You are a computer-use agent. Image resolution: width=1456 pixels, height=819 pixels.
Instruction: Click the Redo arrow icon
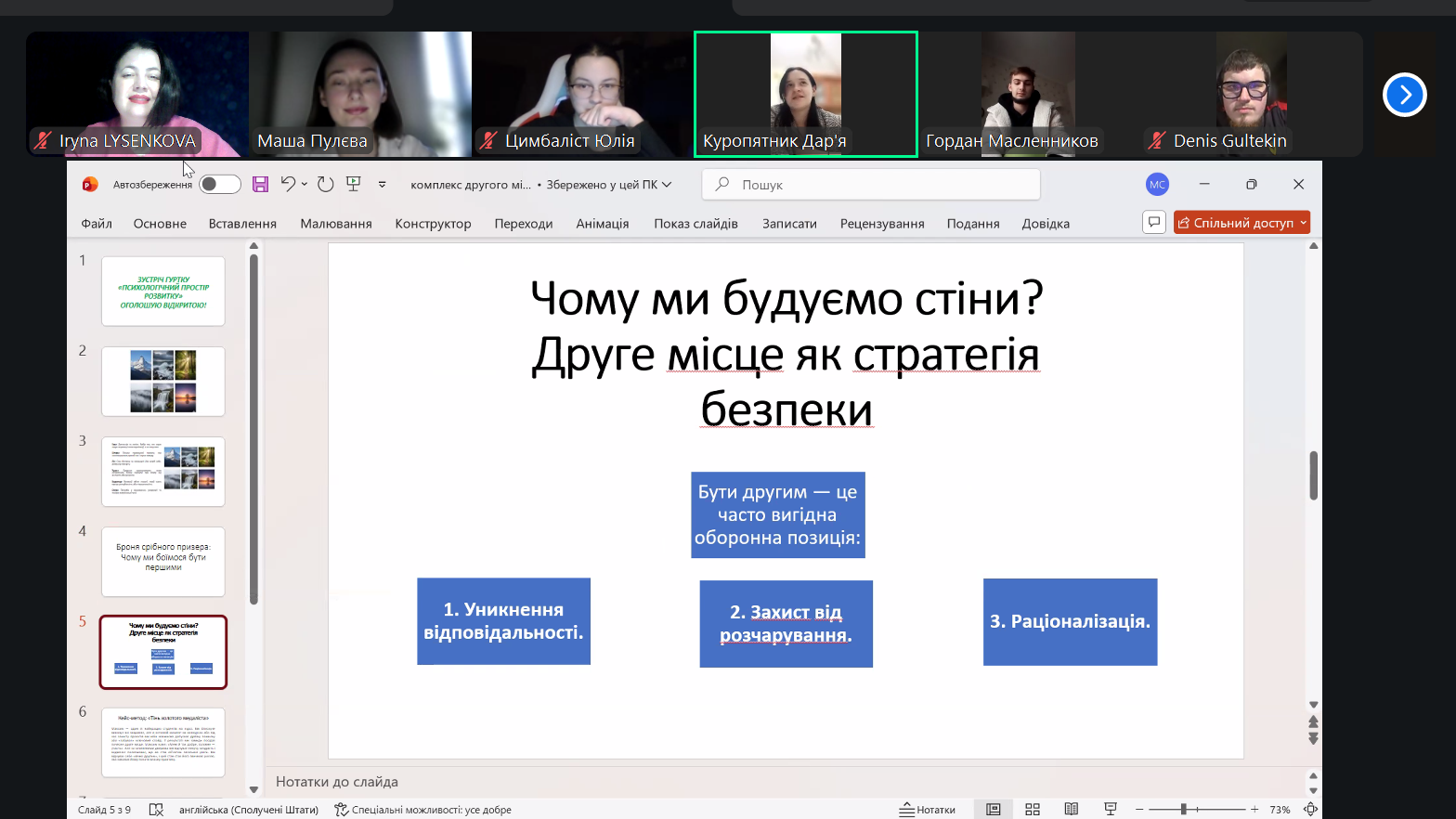pos(325,185)
